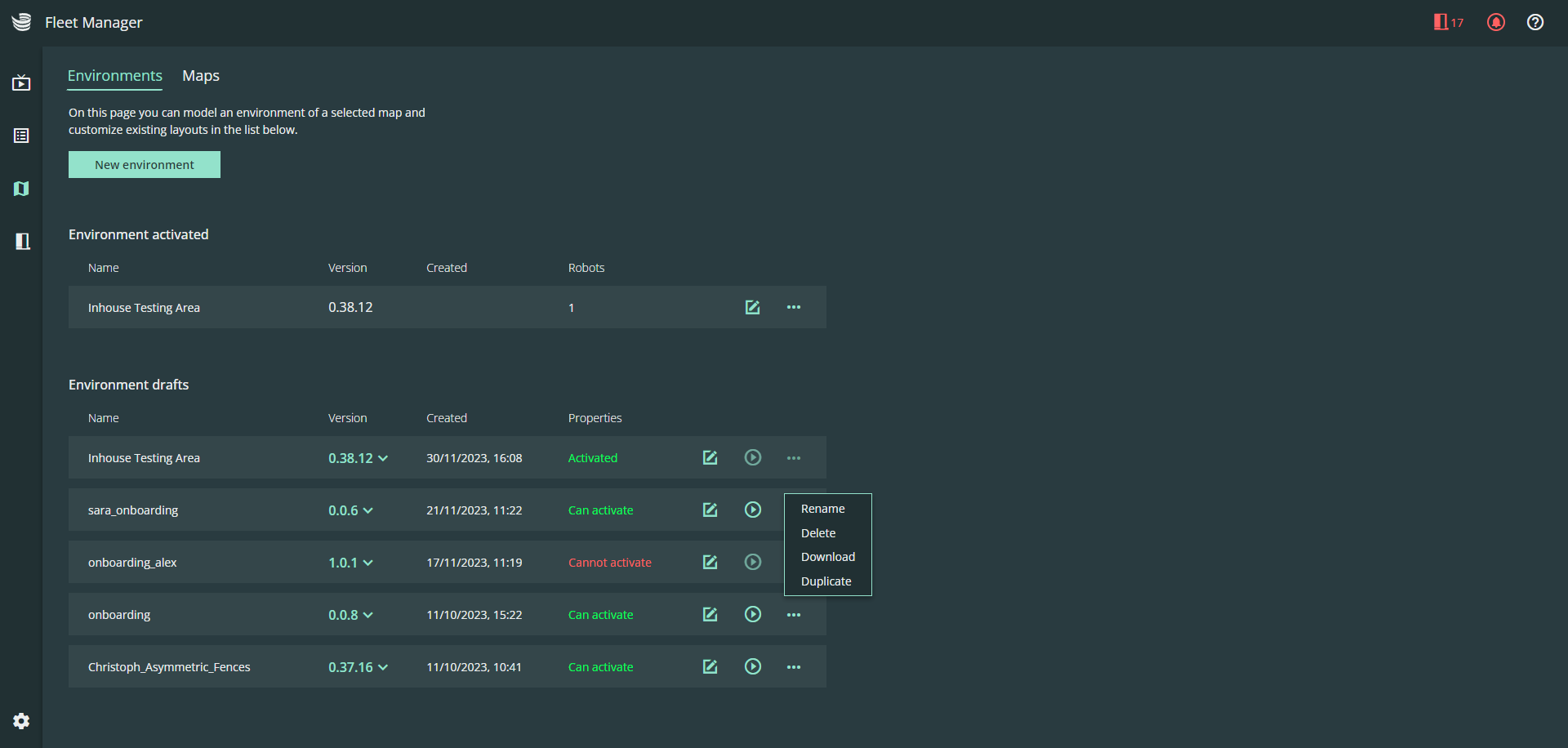The height and width of the screenshot is (748, 1568).
Task: Activate the onboarding draft environment
Action: [752, 614]
